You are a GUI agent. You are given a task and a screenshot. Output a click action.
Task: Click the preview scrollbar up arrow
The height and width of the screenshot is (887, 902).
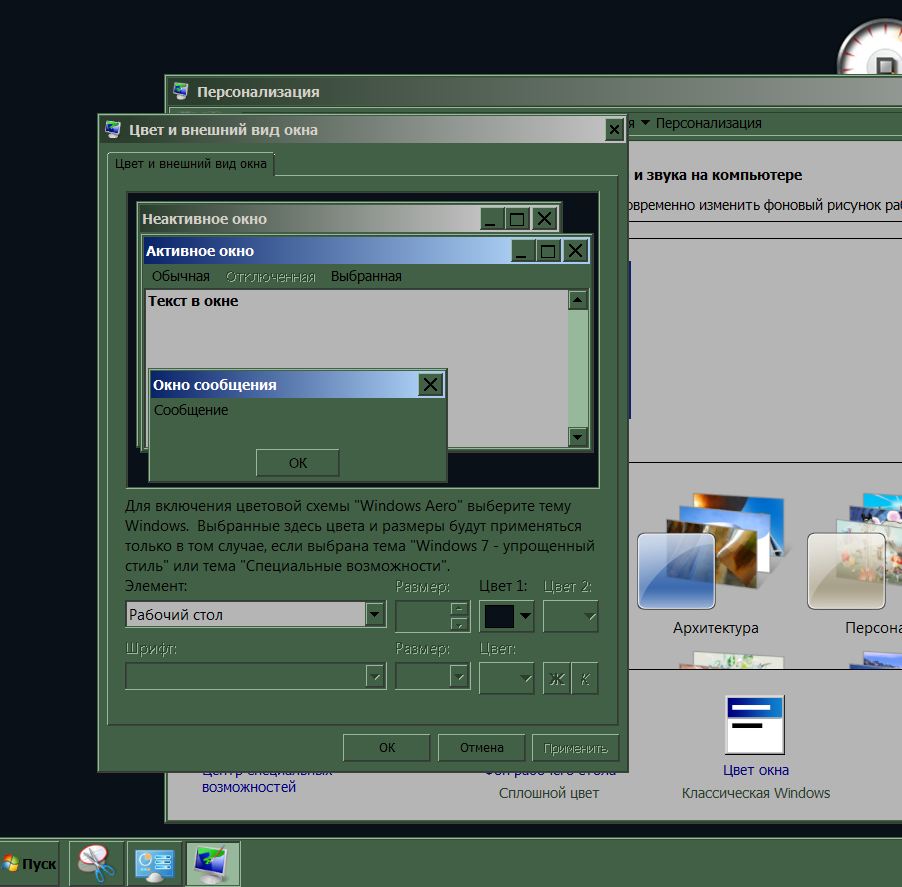pyautogui.click(x=578, y=300)
